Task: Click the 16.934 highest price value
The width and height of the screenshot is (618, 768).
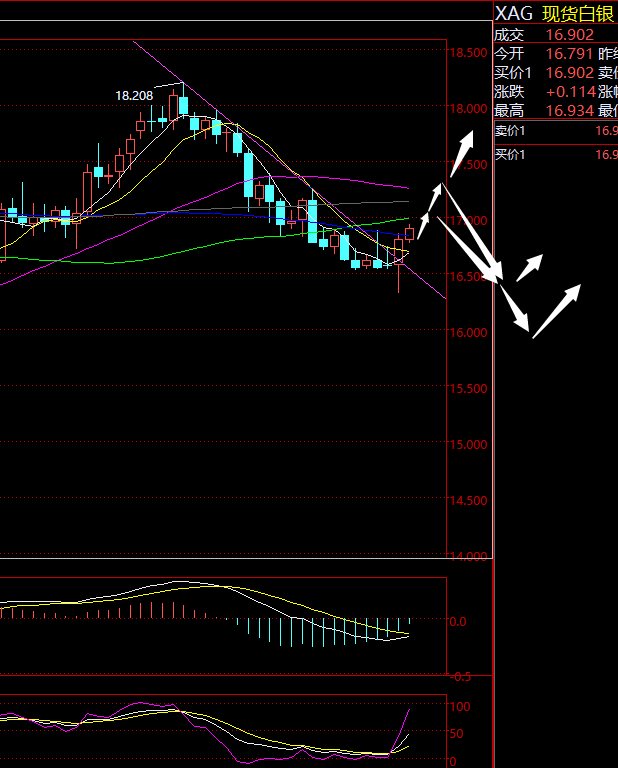Action: 570,111
